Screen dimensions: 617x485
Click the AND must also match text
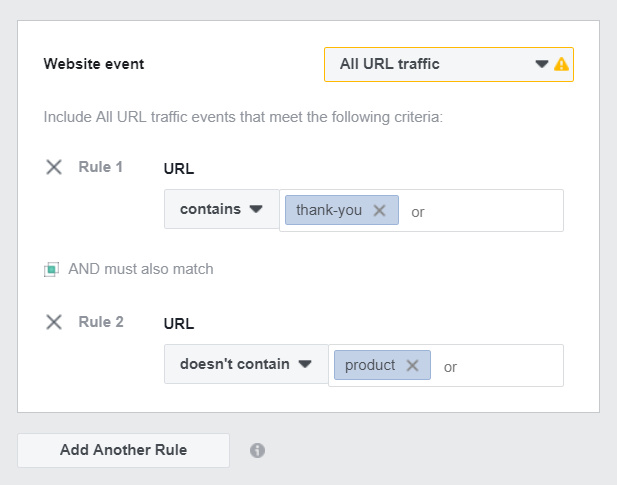coord(141,269)
